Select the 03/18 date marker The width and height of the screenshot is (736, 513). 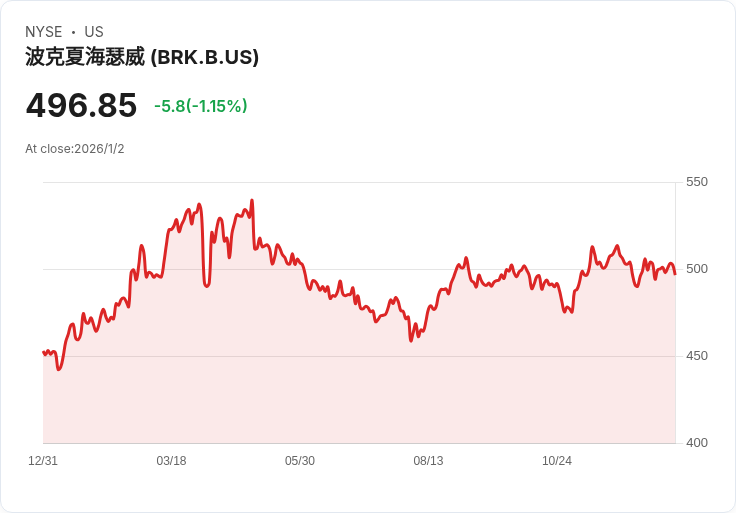pyautogui.click(x=171, y=461)
